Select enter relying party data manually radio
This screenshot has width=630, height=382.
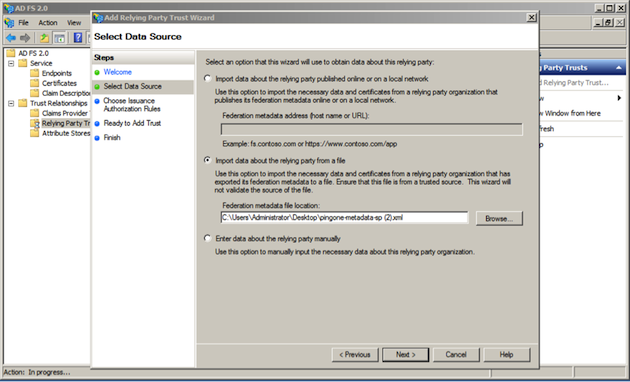[x=207, y=238]
